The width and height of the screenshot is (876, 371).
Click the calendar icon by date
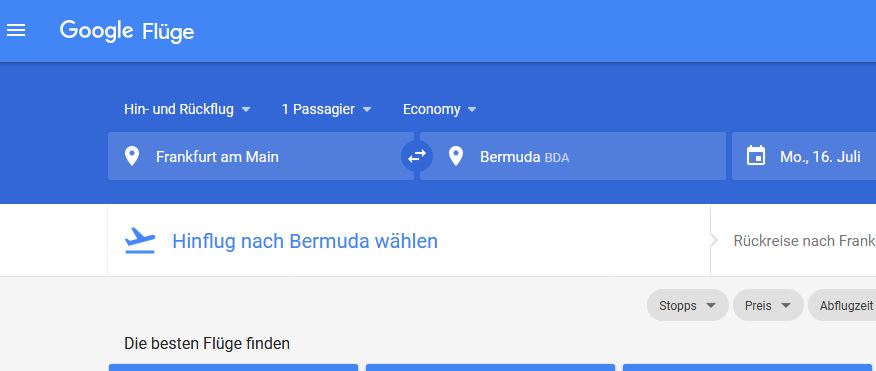pos(756,156)
